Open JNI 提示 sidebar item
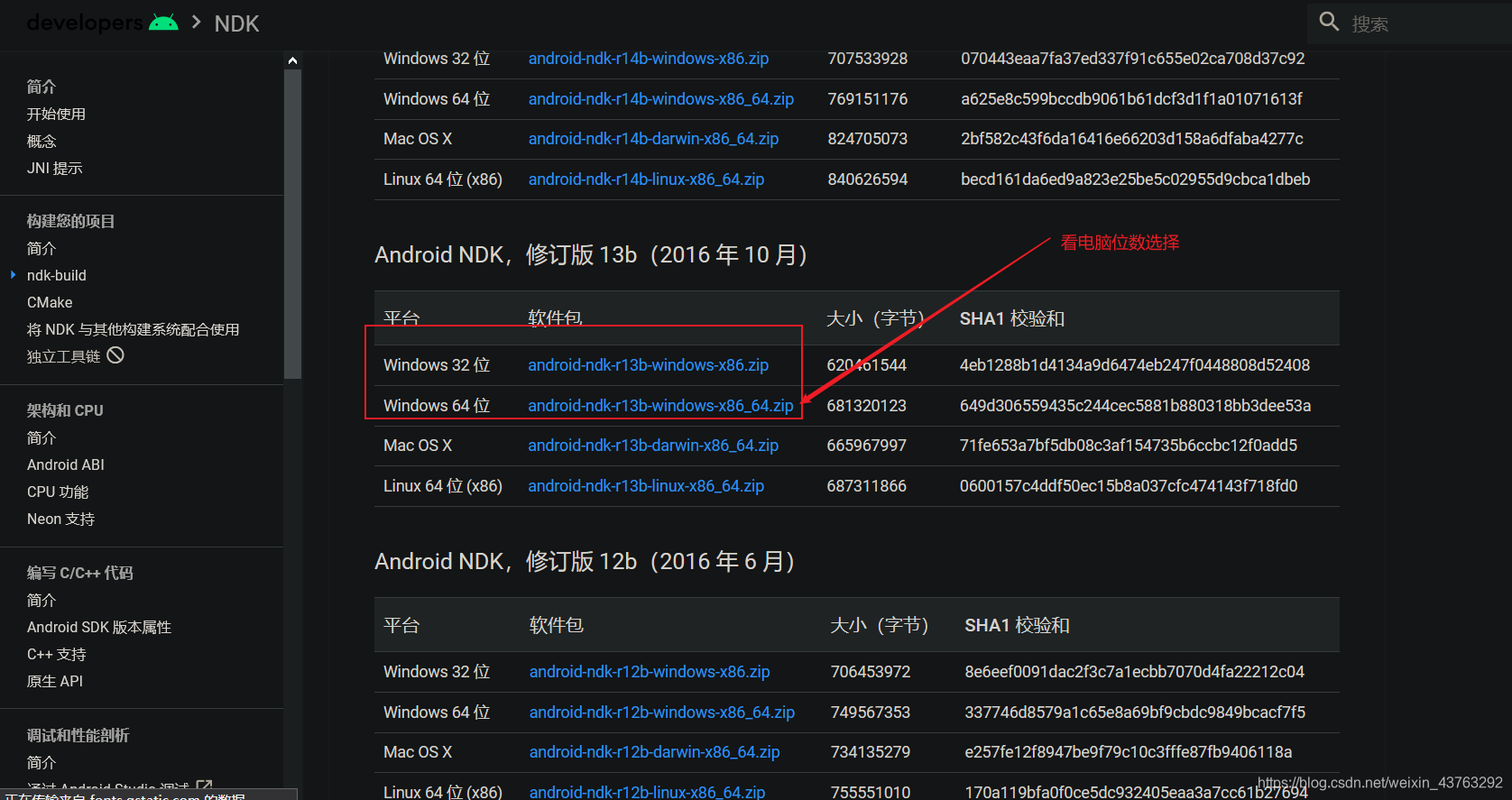This screenshot has width=1512, height=800. pos(54,168)
